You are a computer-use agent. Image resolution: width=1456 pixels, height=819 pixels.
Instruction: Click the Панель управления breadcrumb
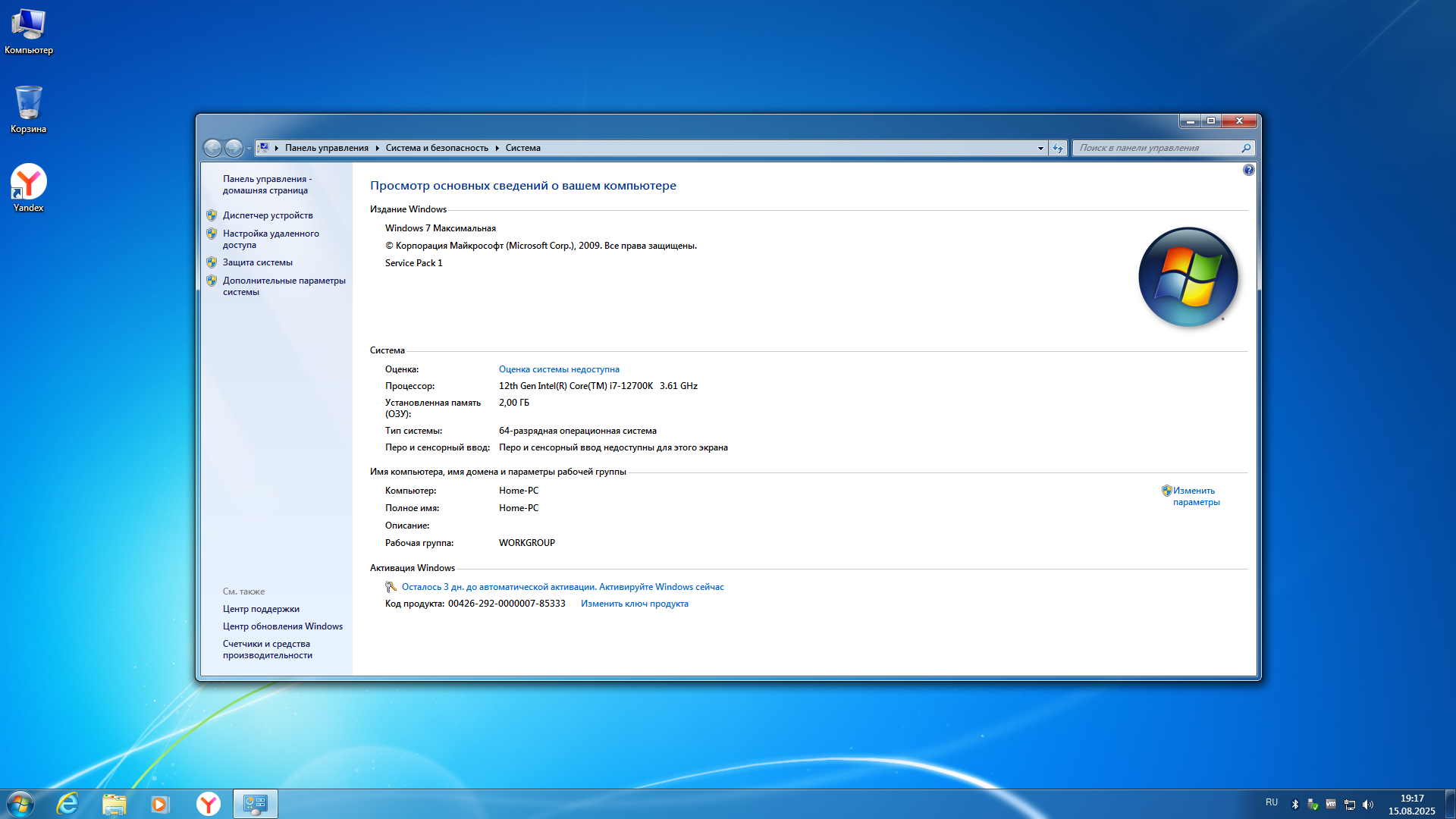(x=327, y=148)
